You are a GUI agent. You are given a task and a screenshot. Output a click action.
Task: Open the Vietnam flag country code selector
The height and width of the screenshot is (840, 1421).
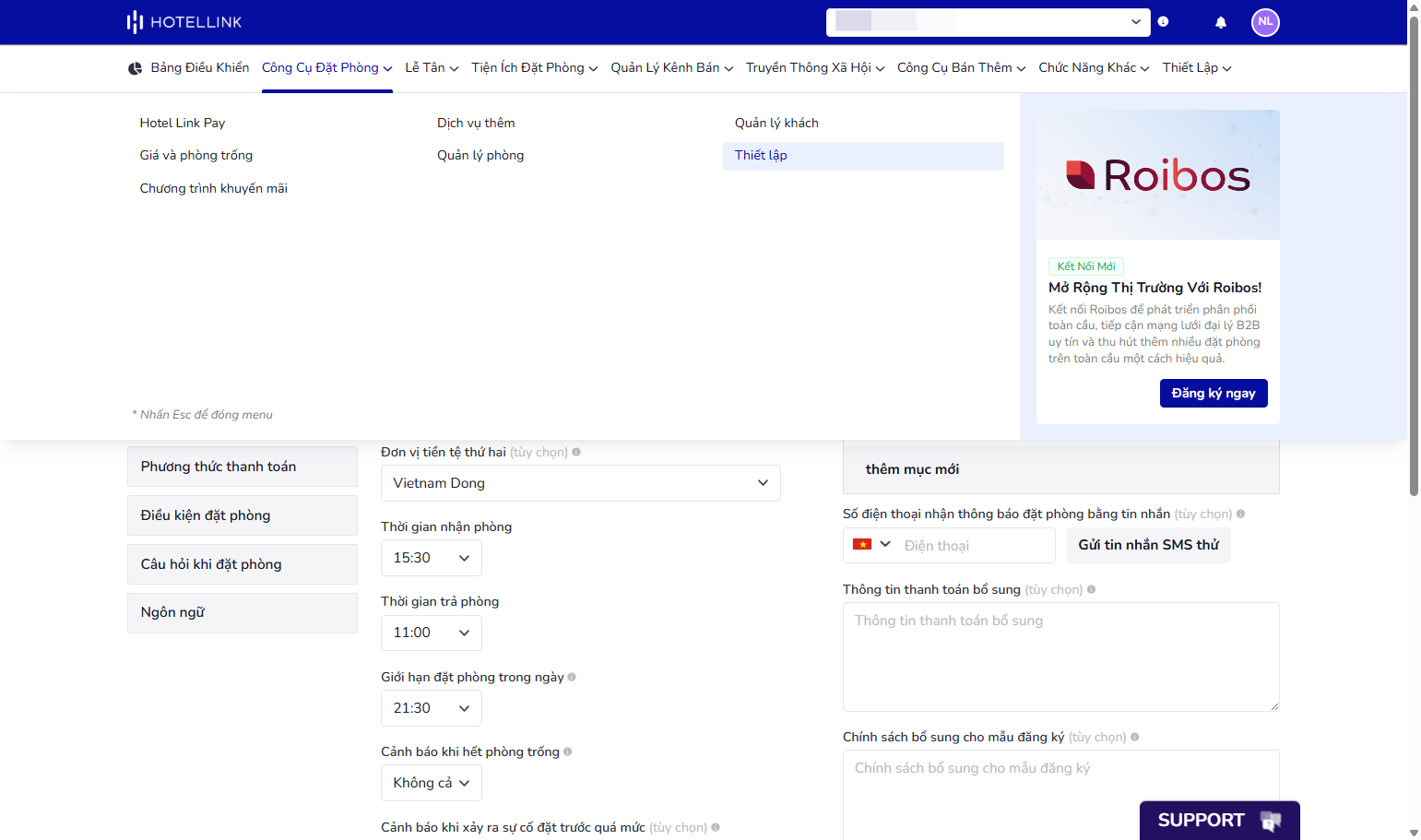871,545
